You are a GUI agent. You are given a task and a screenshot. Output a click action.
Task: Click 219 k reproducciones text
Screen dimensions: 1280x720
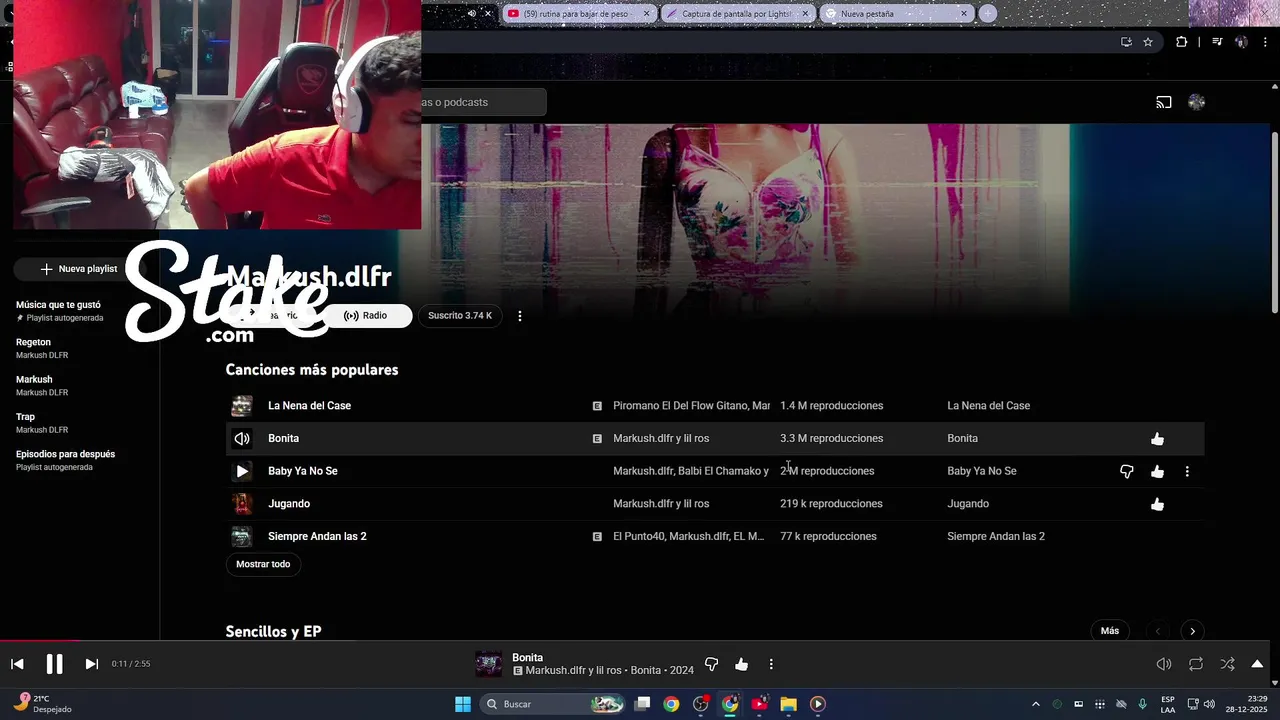click(x=831, y=504)
